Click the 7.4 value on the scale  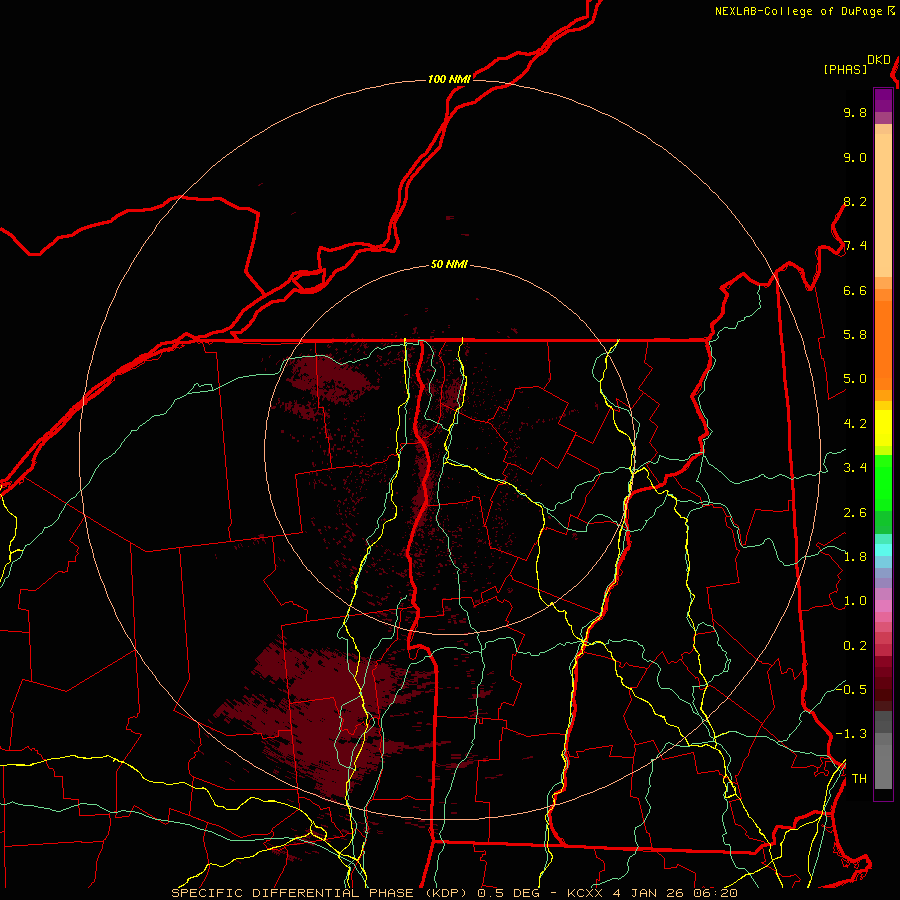click(x=855, y=246)
